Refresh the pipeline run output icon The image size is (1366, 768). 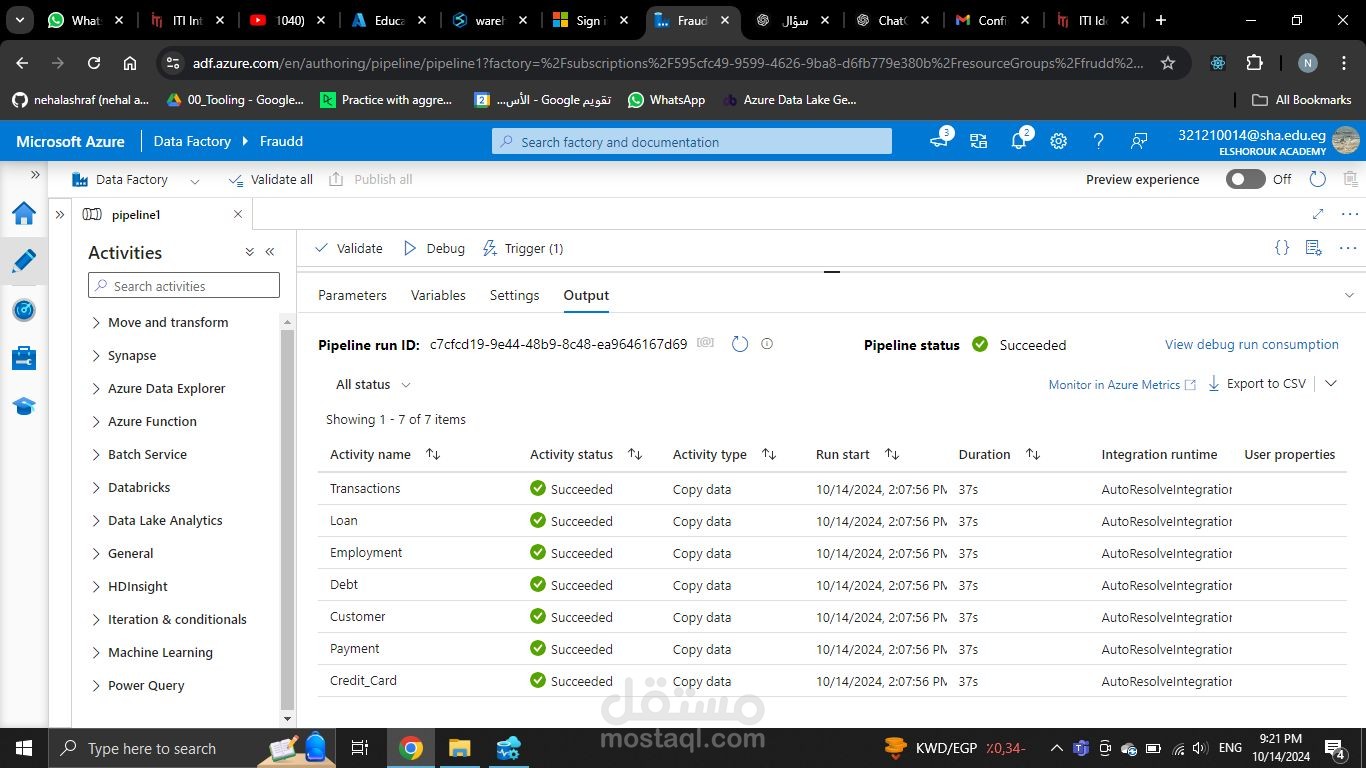point(740,344)
